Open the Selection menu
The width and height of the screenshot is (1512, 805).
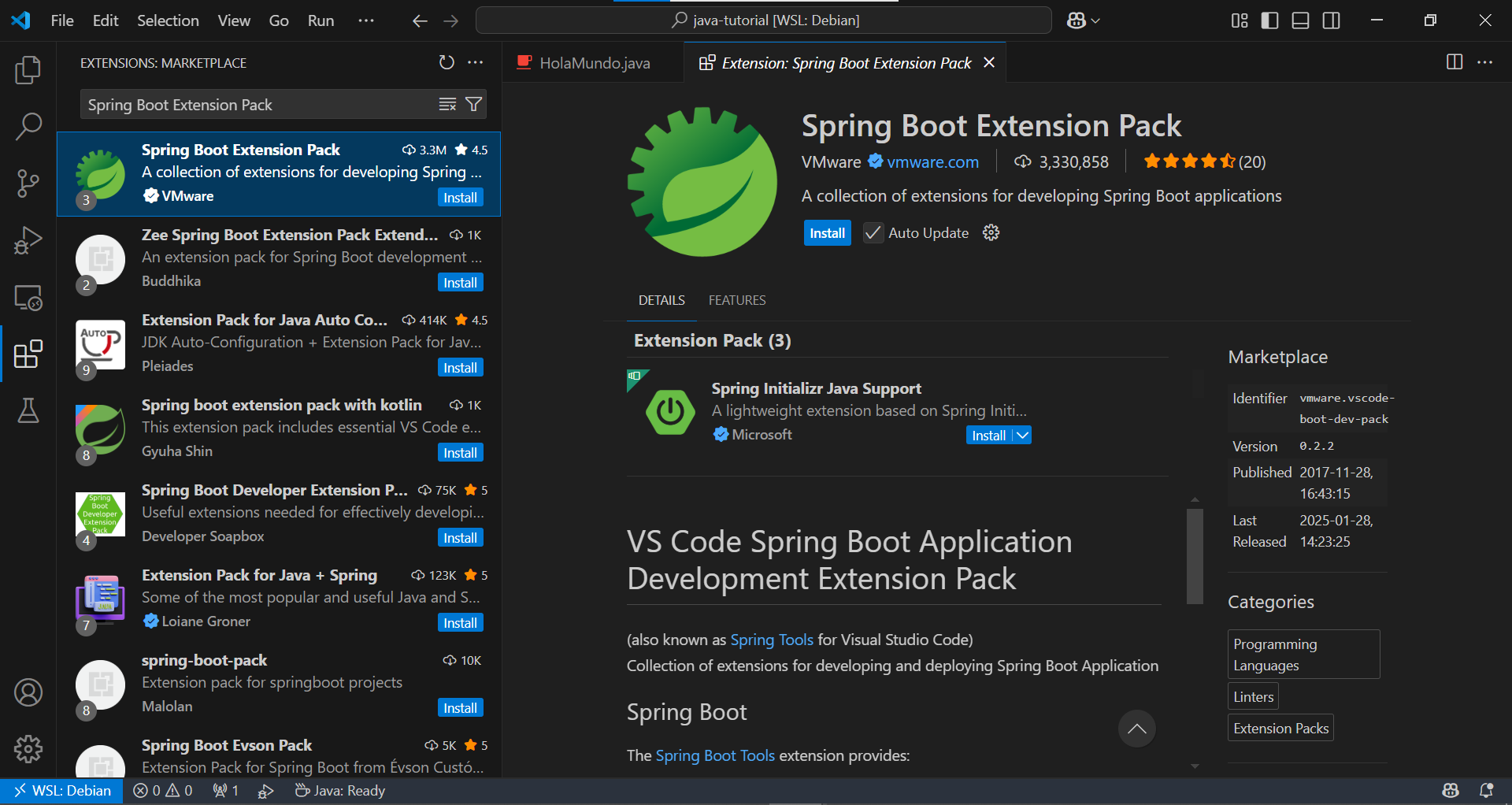coord(168,20)
